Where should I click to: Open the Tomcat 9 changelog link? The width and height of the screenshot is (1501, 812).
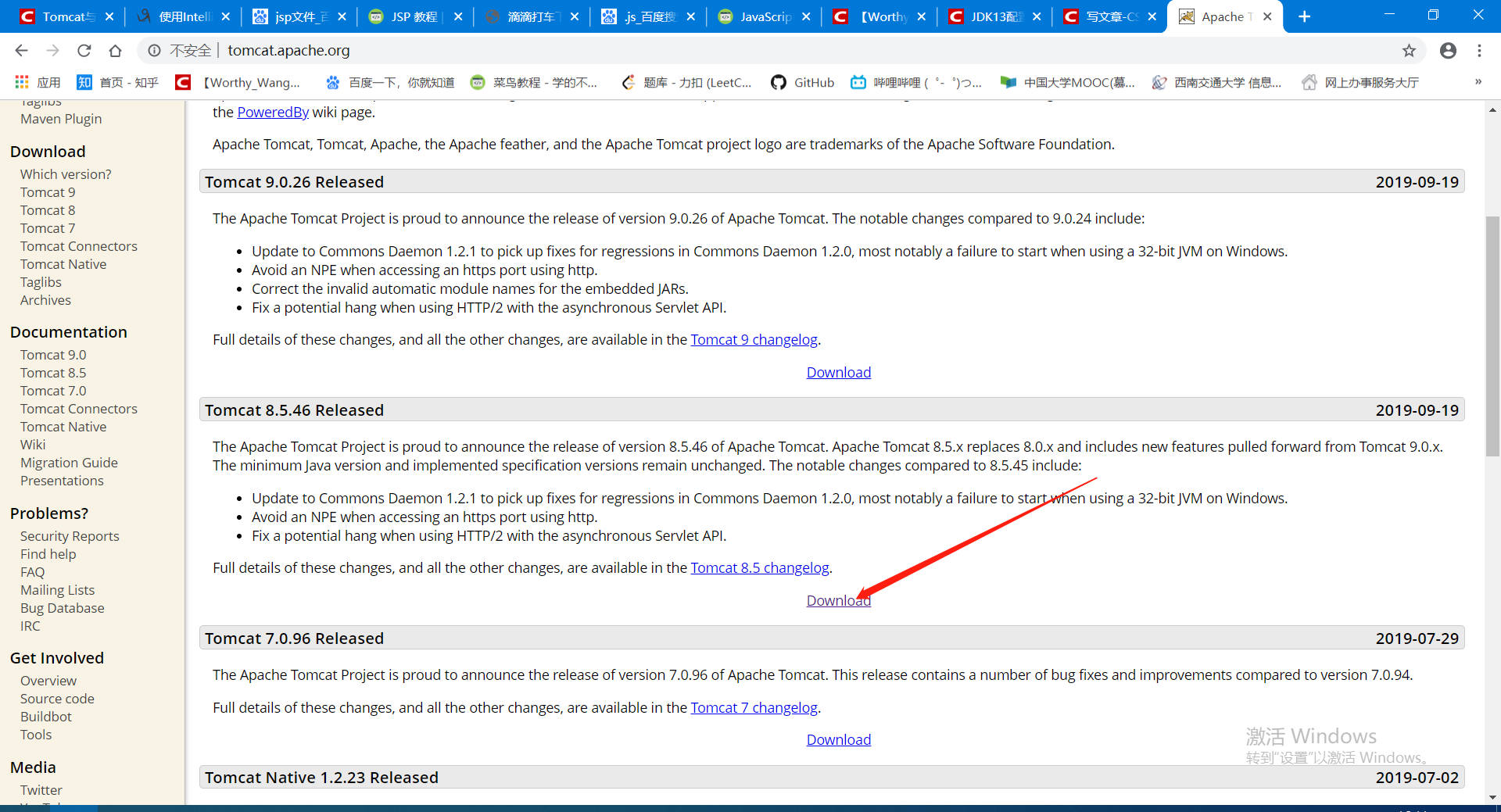point(754,340)
